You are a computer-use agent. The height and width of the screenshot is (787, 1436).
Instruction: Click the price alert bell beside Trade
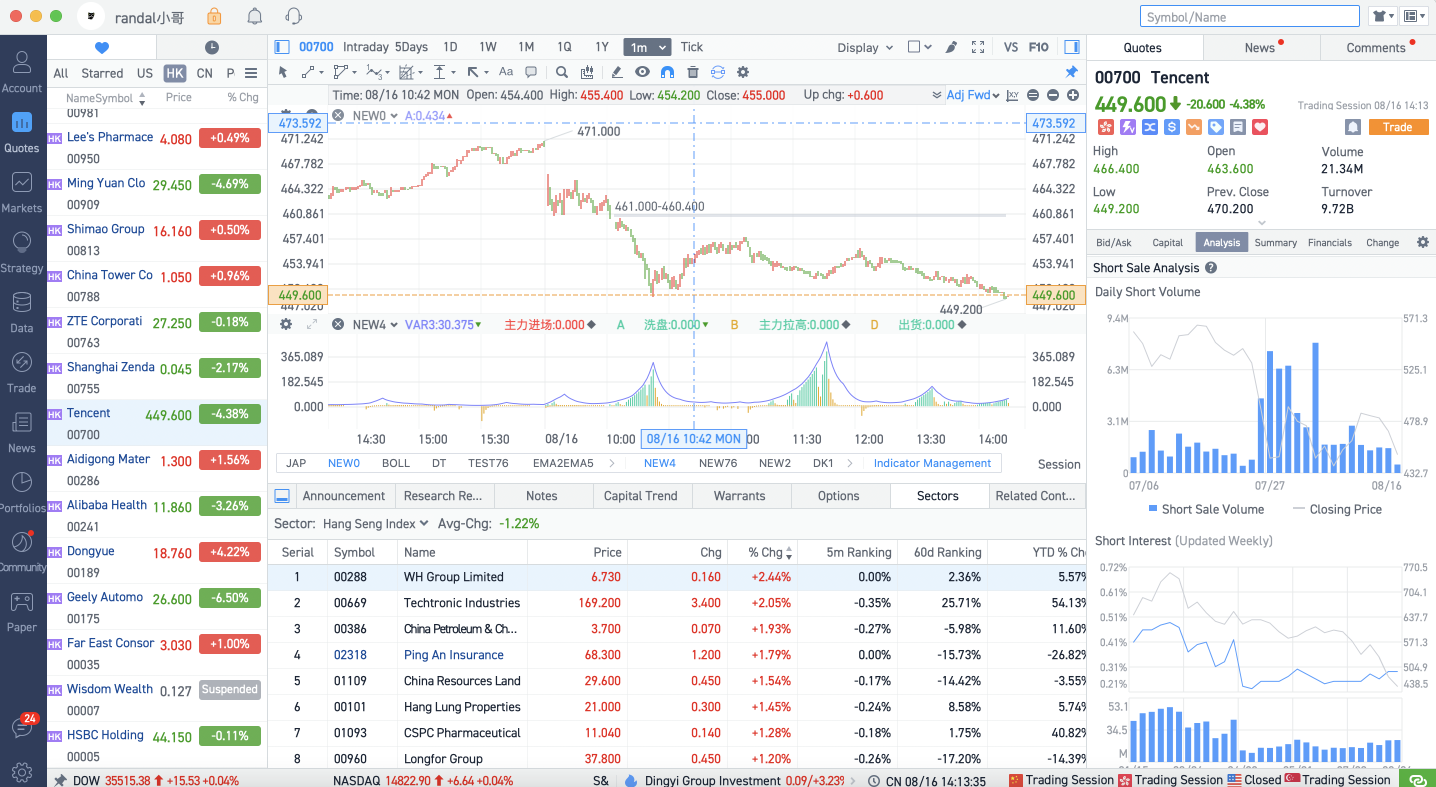click(x=1353, y=127)
